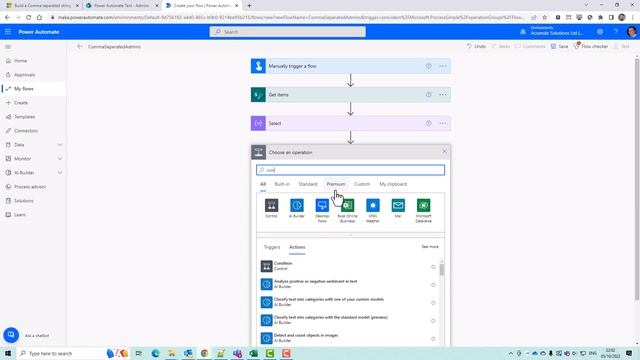This screenshot has height=360, width=640.
Task: Switch to the Standard connectors tab
Action: [x=308, y=184]
